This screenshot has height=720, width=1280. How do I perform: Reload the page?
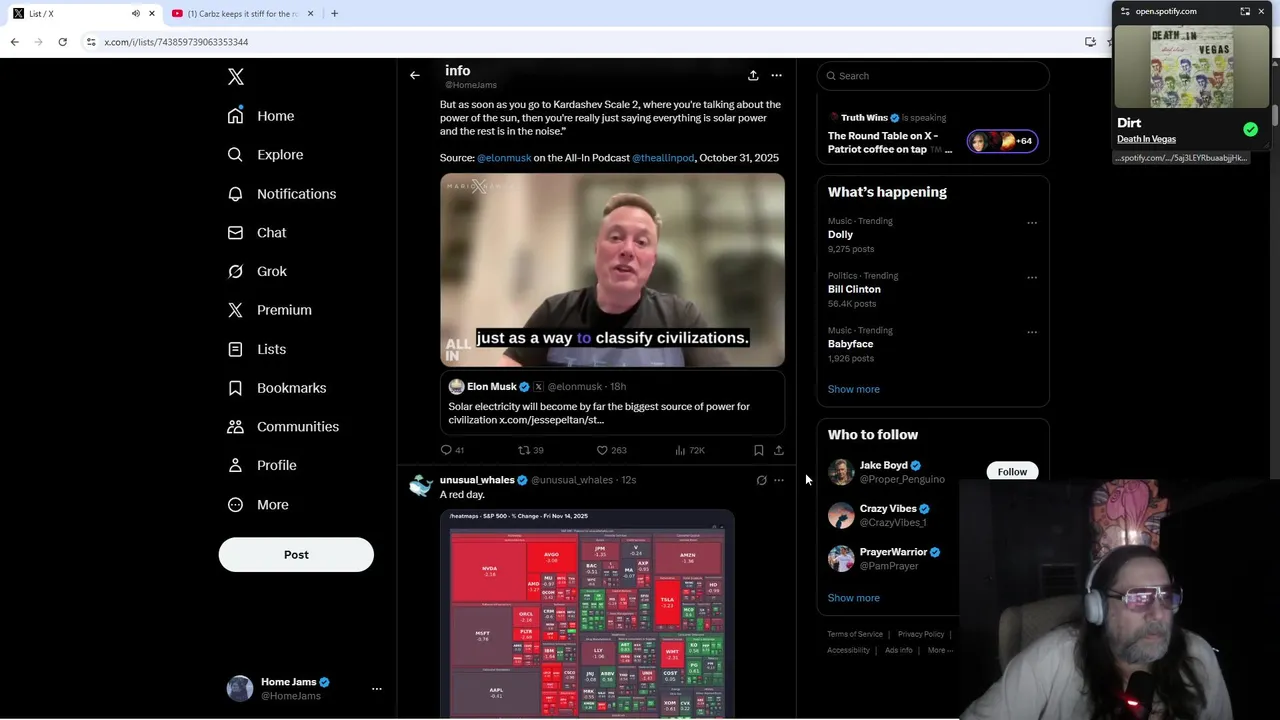coord(62,42)
